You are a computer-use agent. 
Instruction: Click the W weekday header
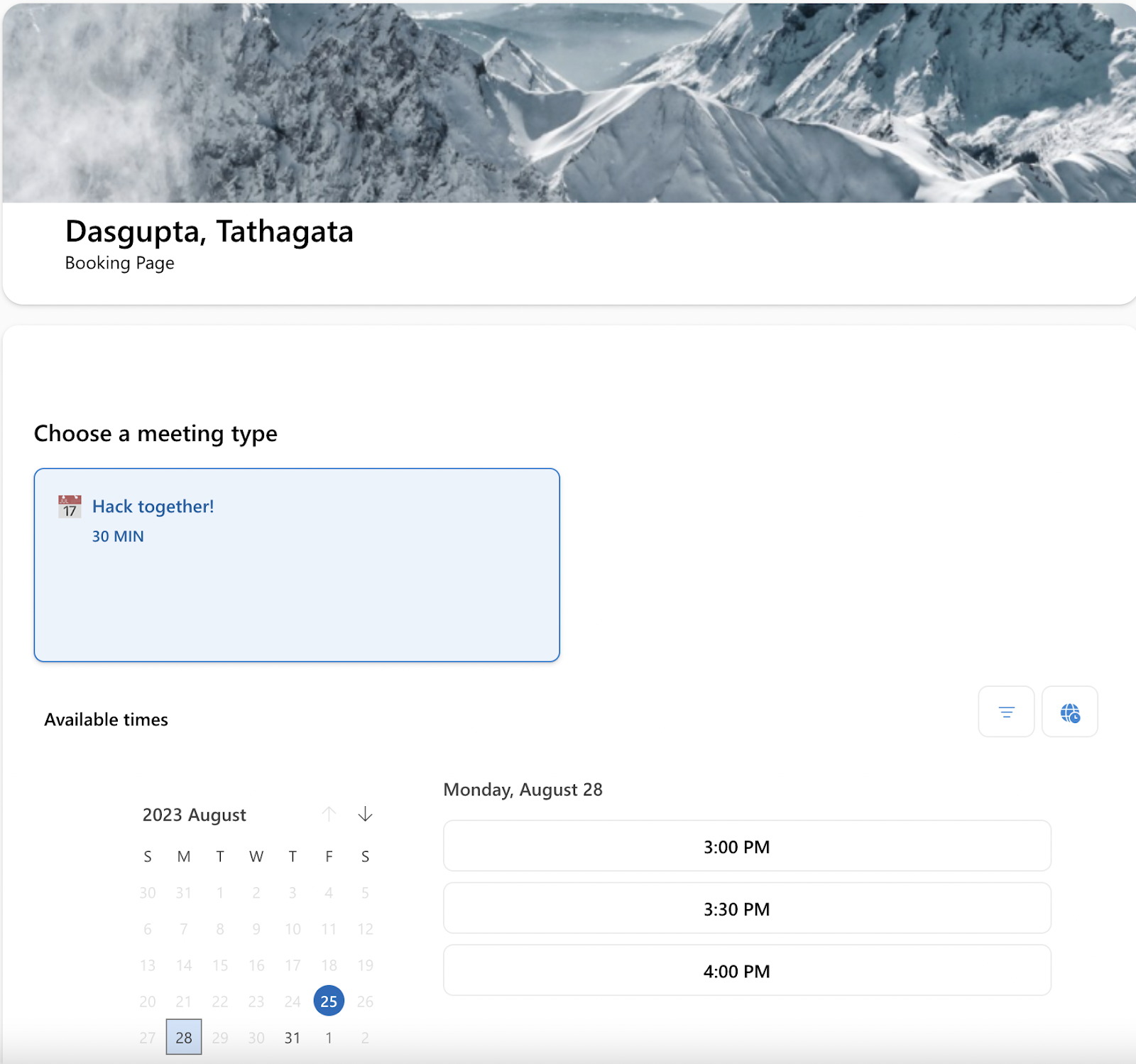click(256, 857)
